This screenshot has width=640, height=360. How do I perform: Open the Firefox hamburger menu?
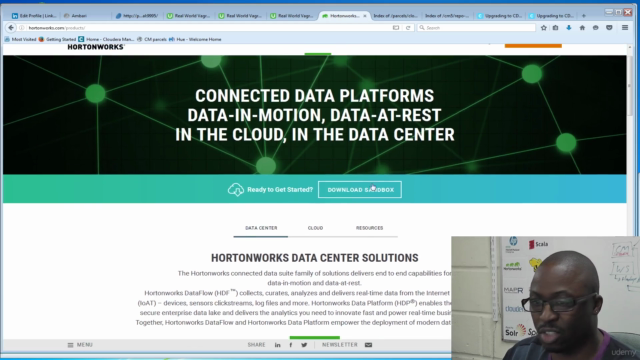point(625,28)
